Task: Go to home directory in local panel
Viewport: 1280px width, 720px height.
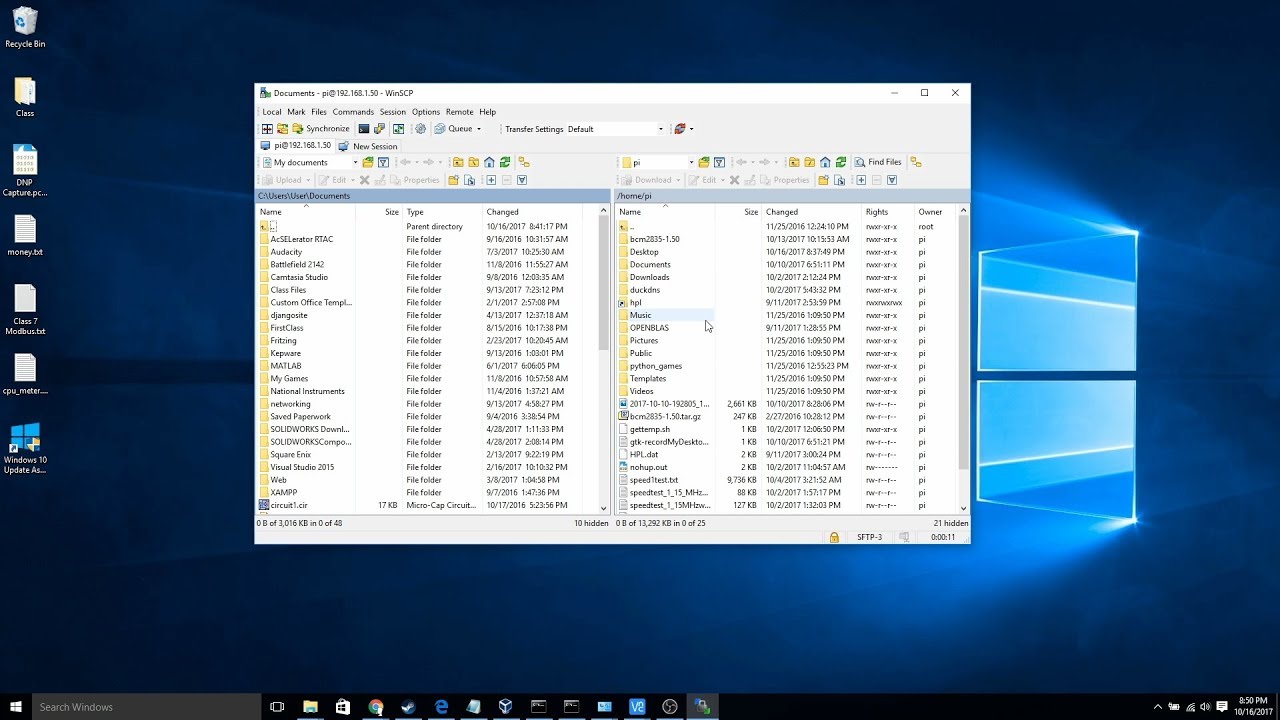Action: click(x=489, y=162)
